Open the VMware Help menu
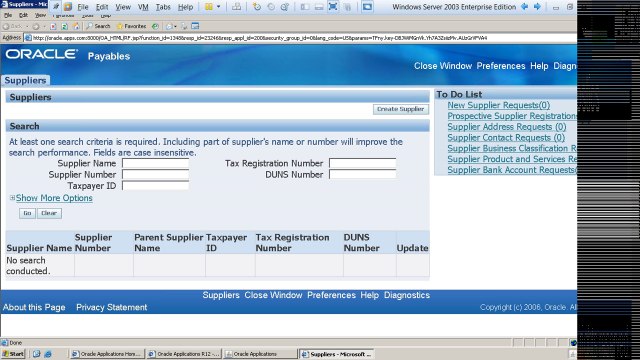640x360 pixels. 185,7
